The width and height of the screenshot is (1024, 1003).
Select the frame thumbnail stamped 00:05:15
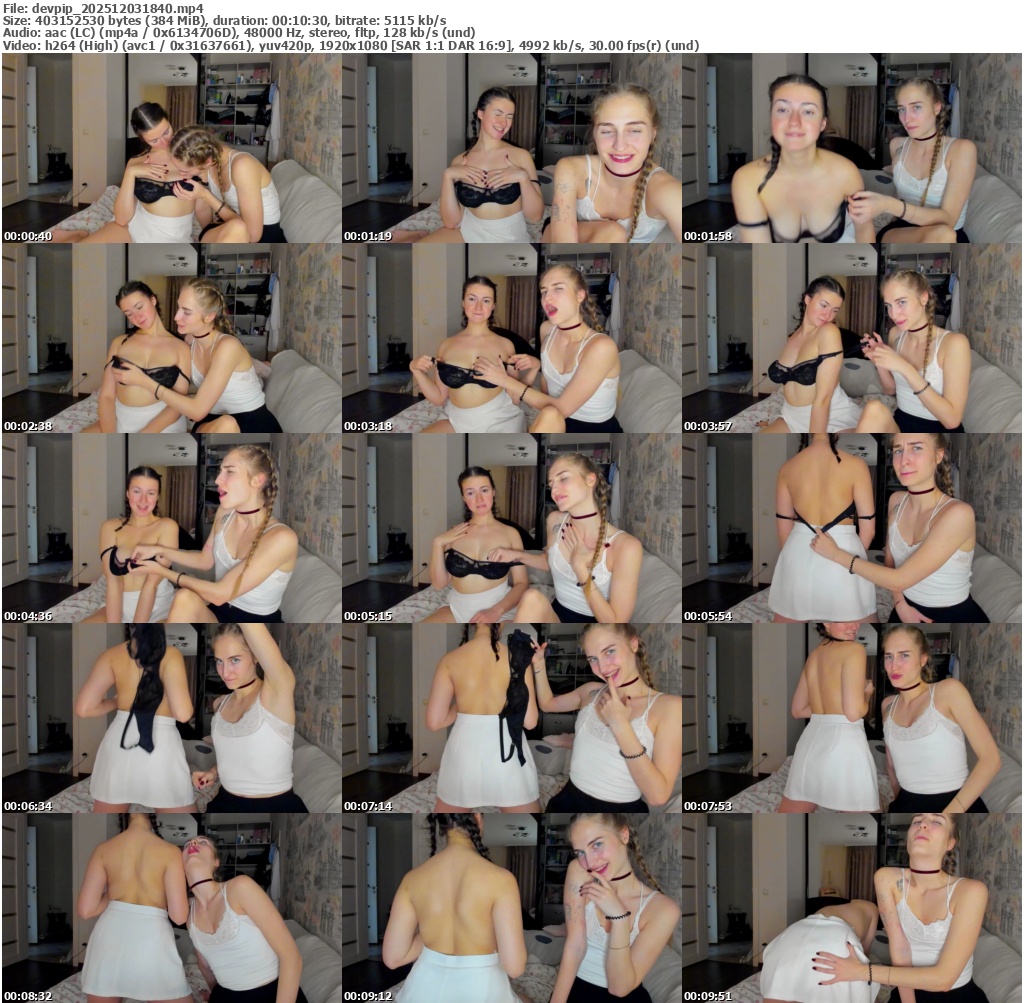(x=511, y=528)
